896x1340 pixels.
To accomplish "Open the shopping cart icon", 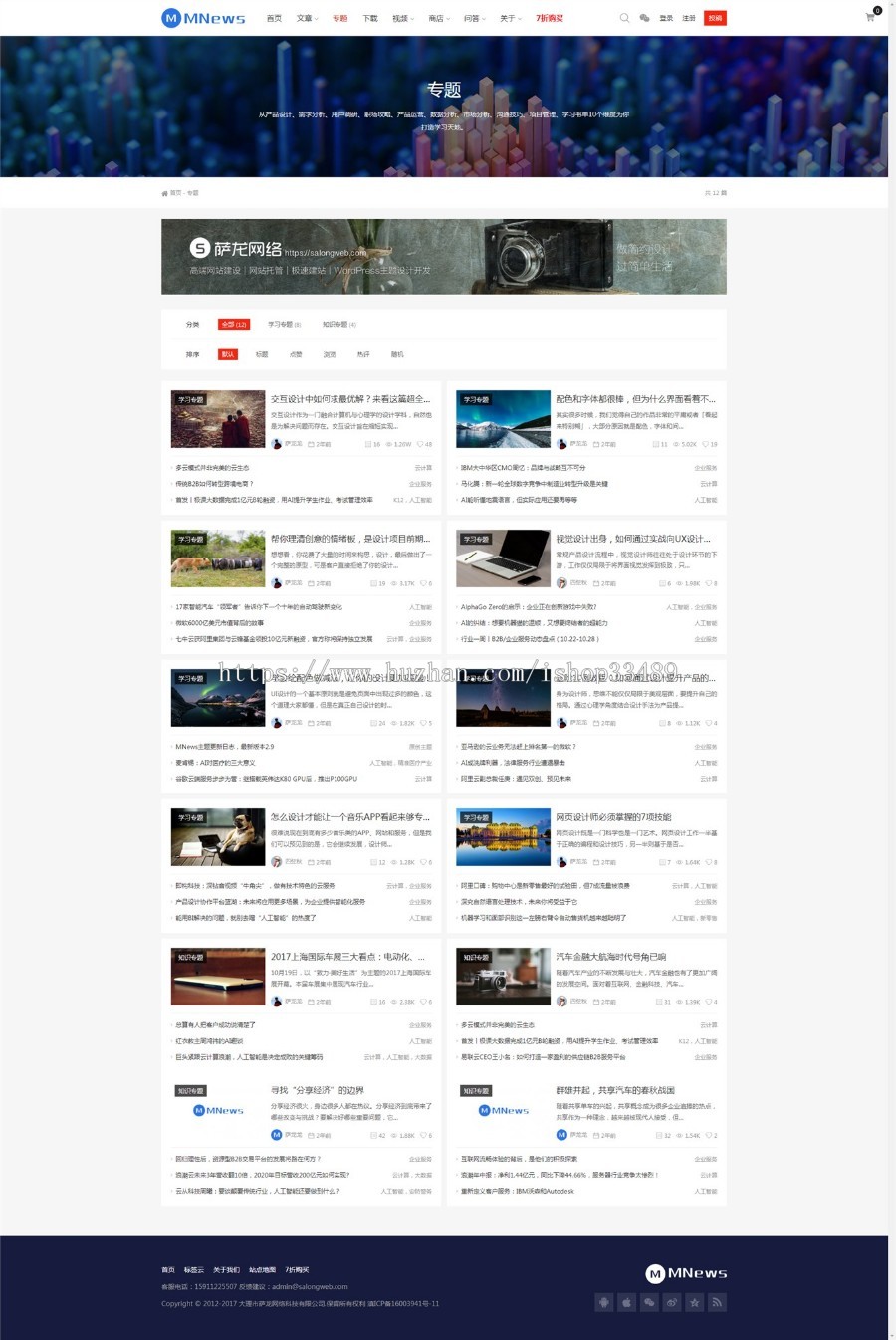I will pyautogui.click(x=870, y=17).
